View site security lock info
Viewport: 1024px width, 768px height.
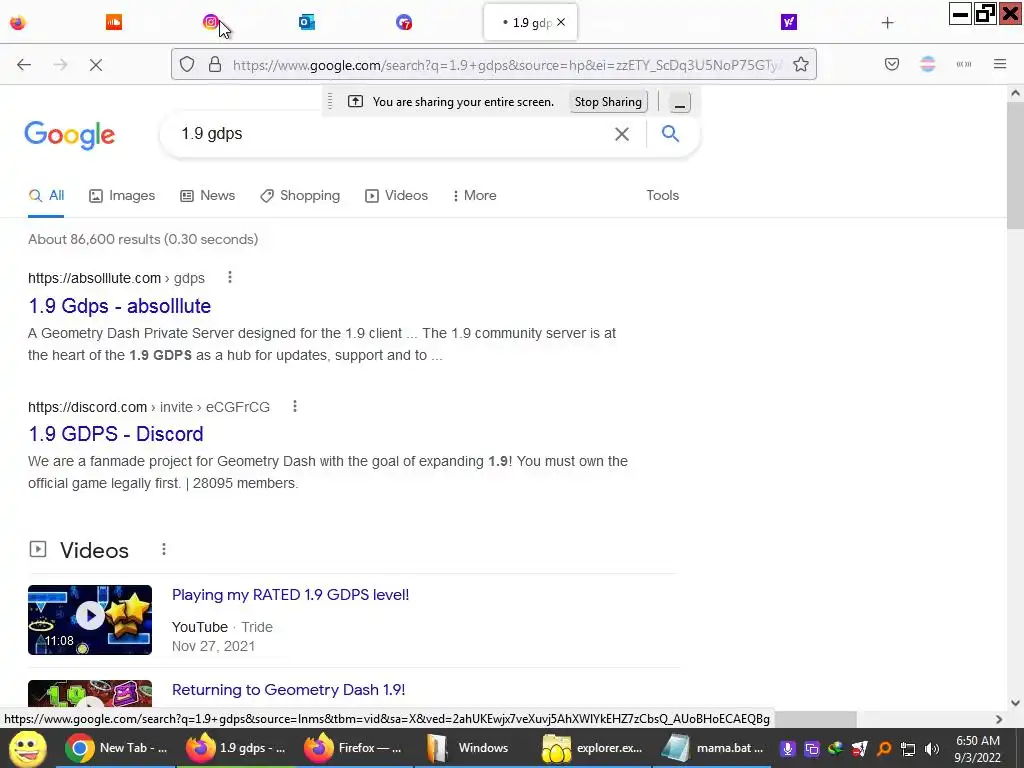coord(215,64)
